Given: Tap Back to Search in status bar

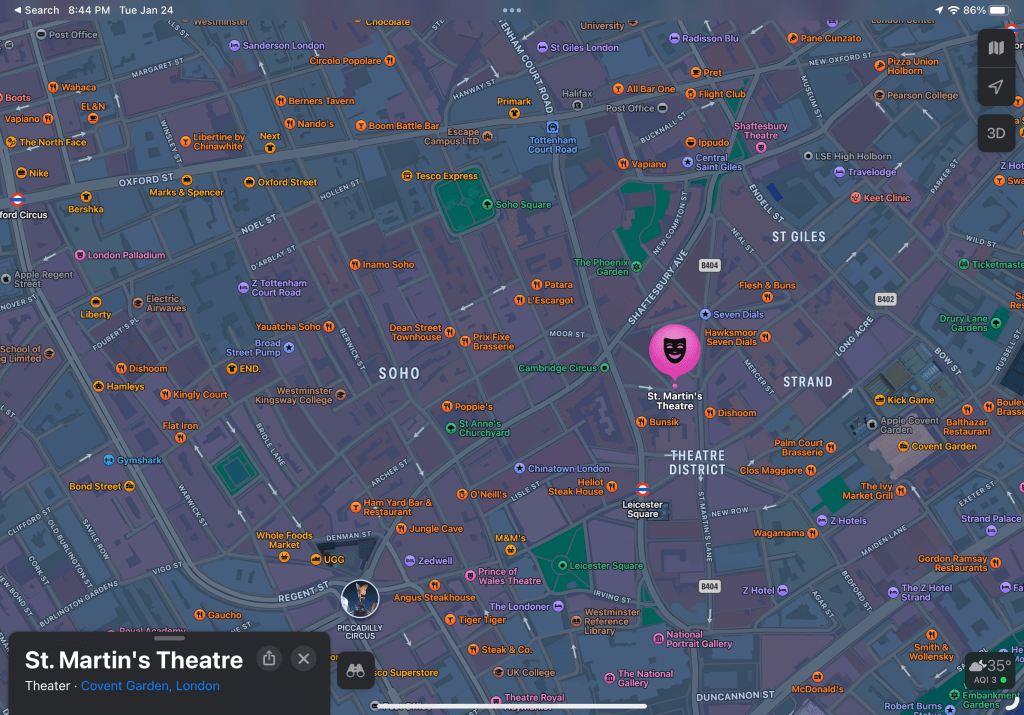Looking at the screenshot, I should (x=36, y=10).
